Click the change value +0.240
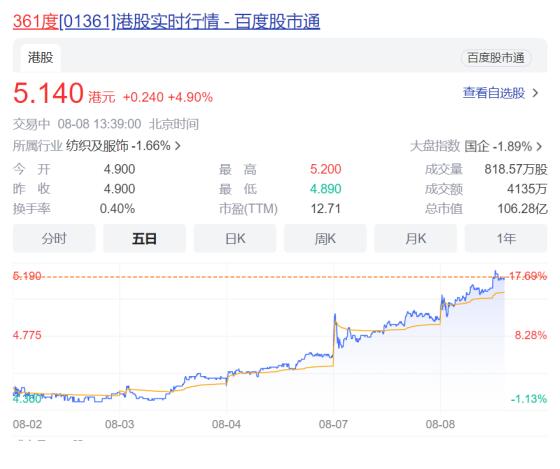The image size is (560, 469). click(143, 97)
